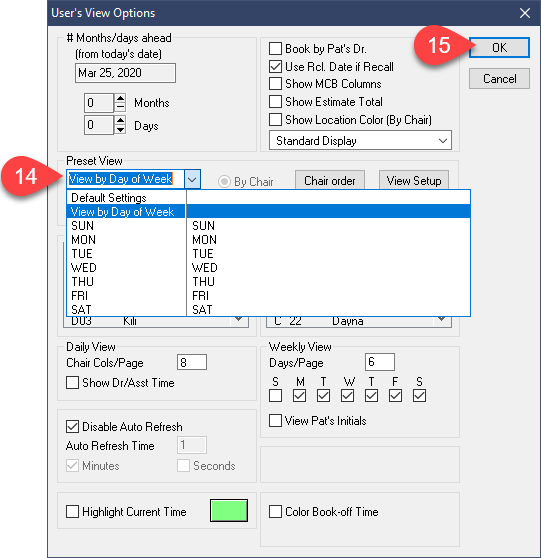This screenshot has width=541, height=558.
Task: Open the Preset View dropdown arrow
Action: tap(192, 179)
